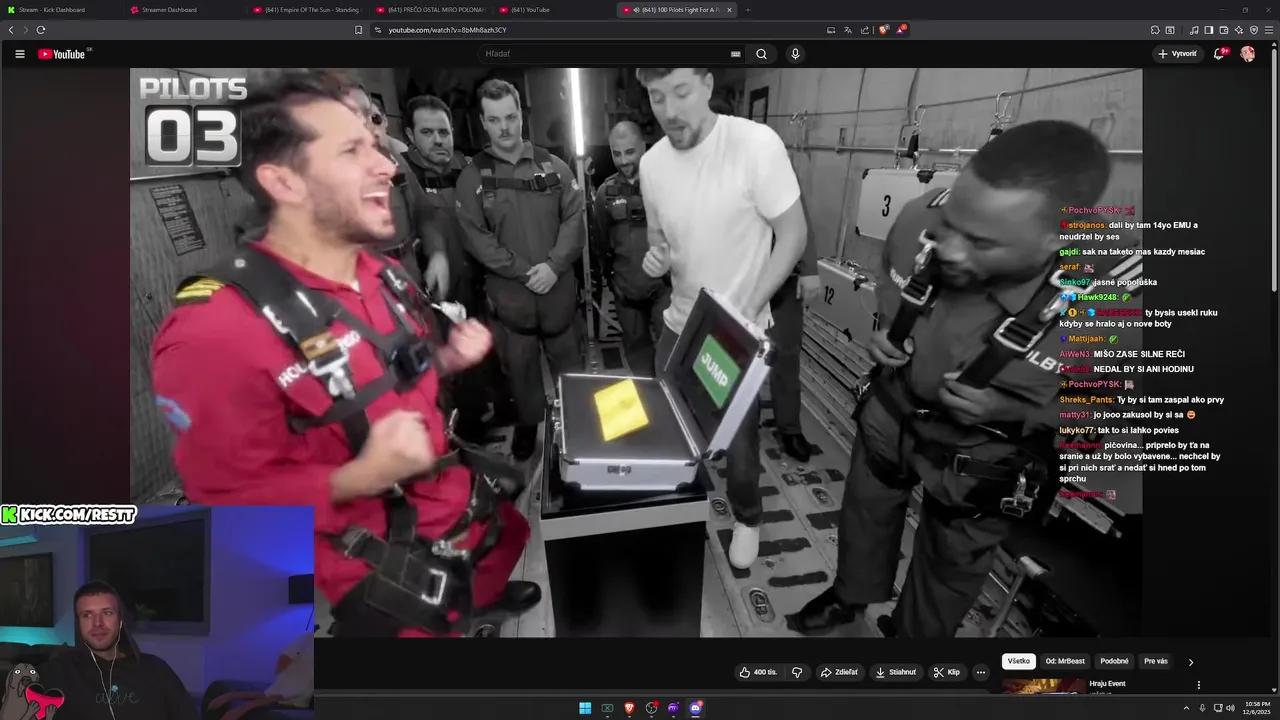
Task: Like the video showing 400 tis.
Action: click(758, 672)
